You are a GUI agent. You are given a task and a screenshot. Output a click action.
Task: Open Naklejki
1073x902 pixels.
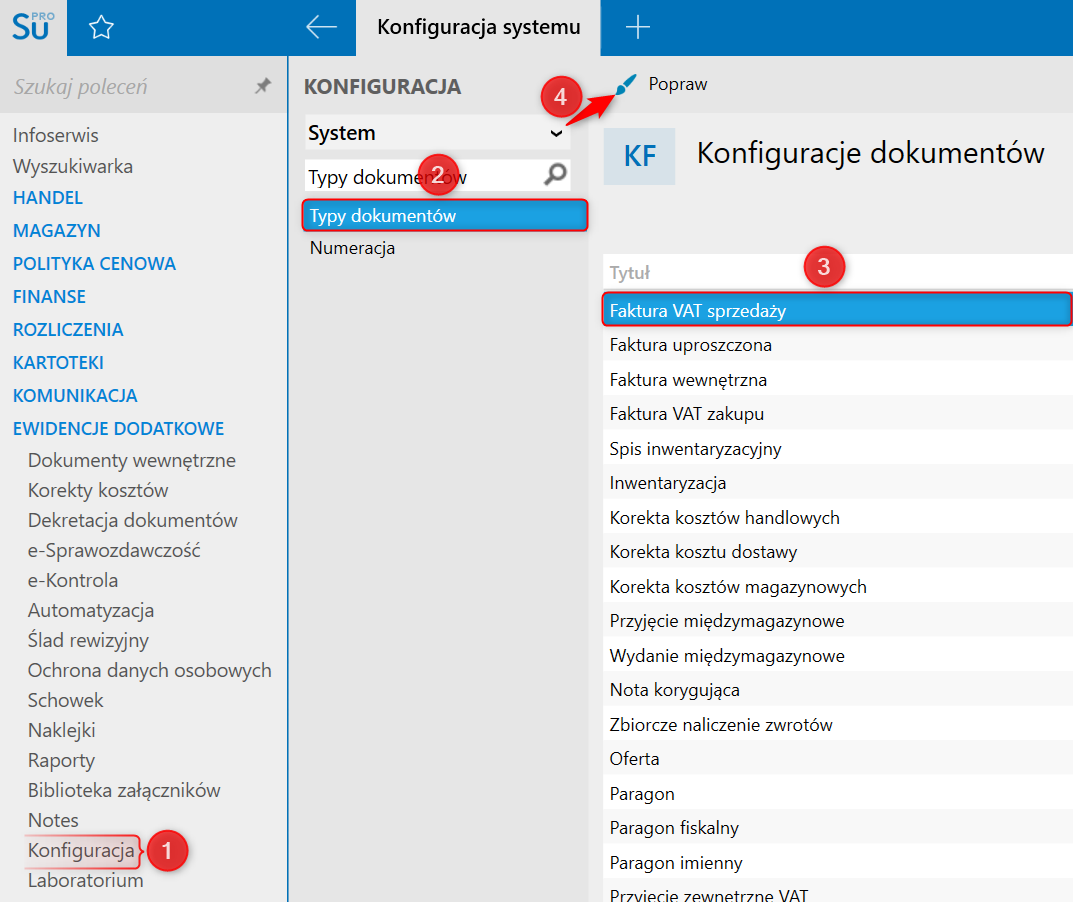62,730
